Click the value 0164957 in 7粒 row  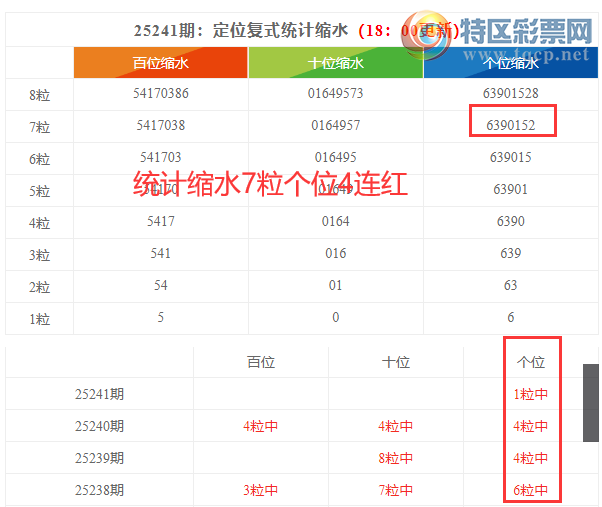[x=336, y=125]
